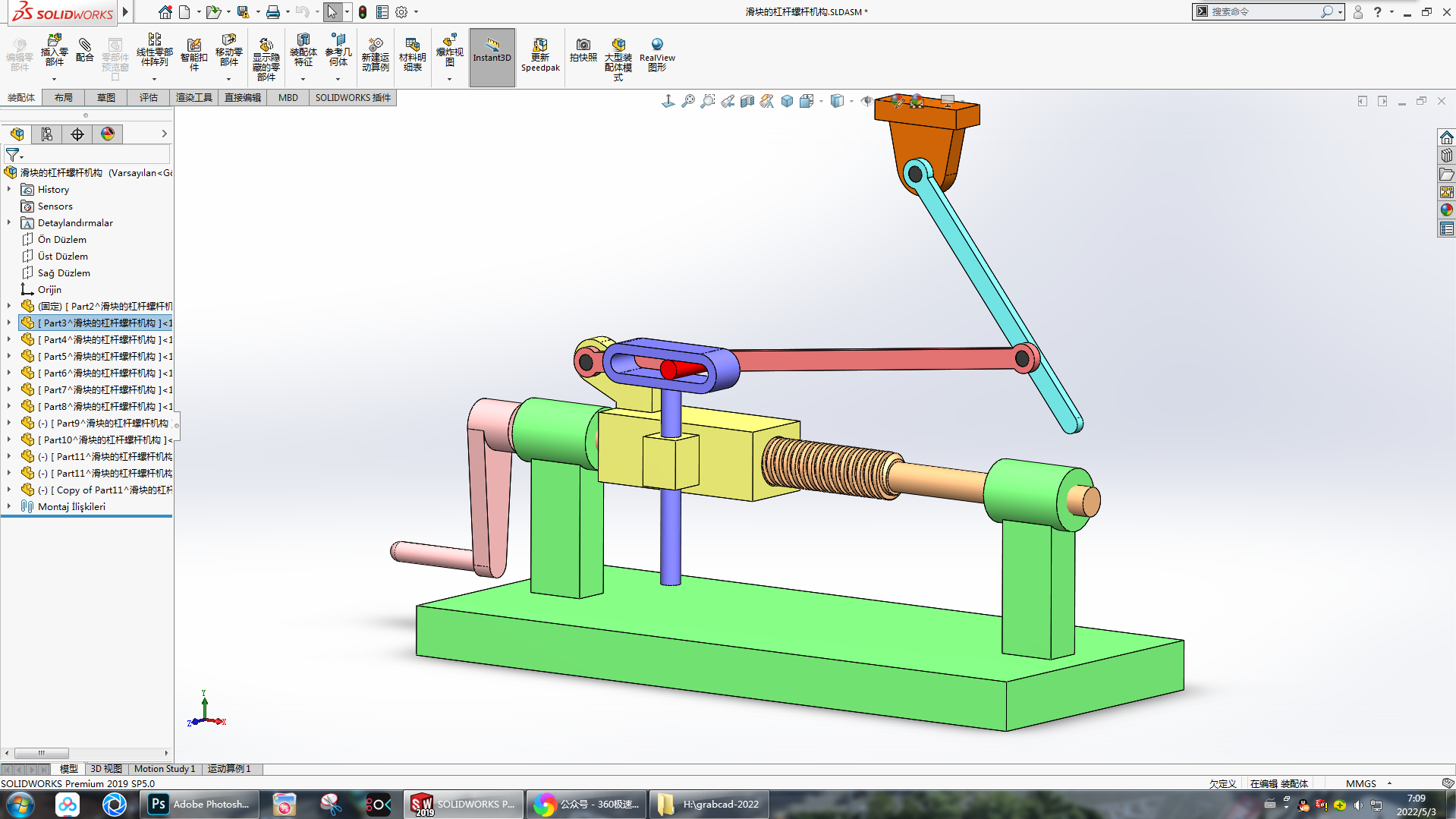Screen dimensions: 1456x819
Task: Switch to the 3D 视图 bottom tab
Action: click(106, 769)
